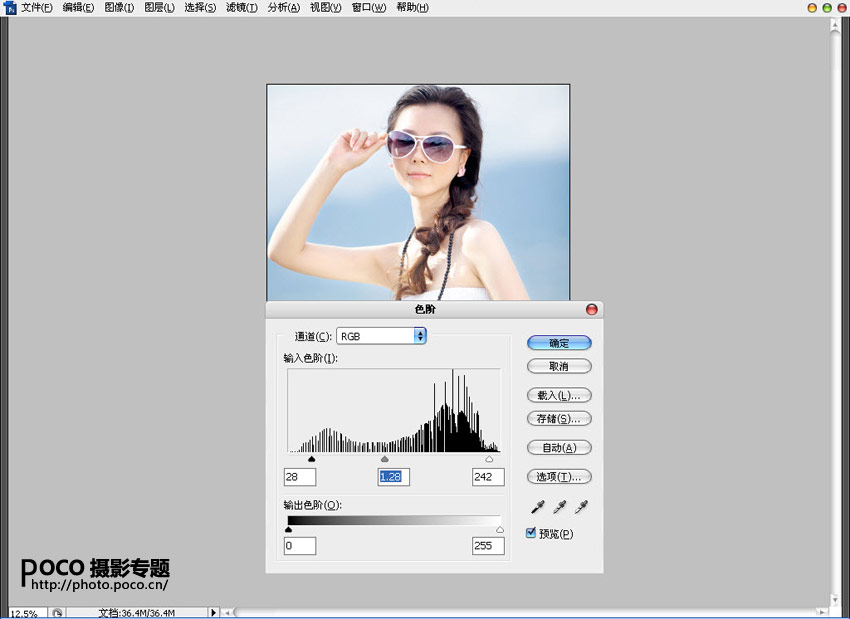Click the 载入(L)... load button

click(x=559, y=395)
